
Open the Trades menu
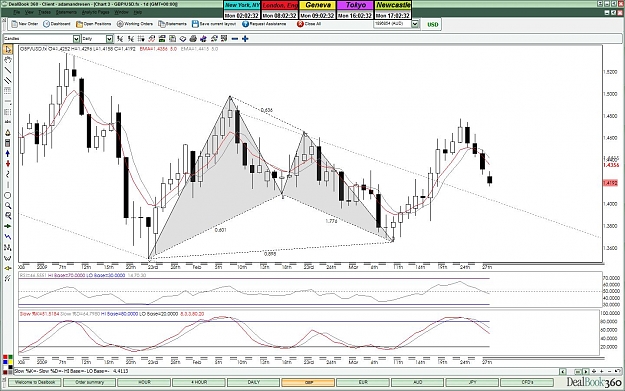pos(44,12)
